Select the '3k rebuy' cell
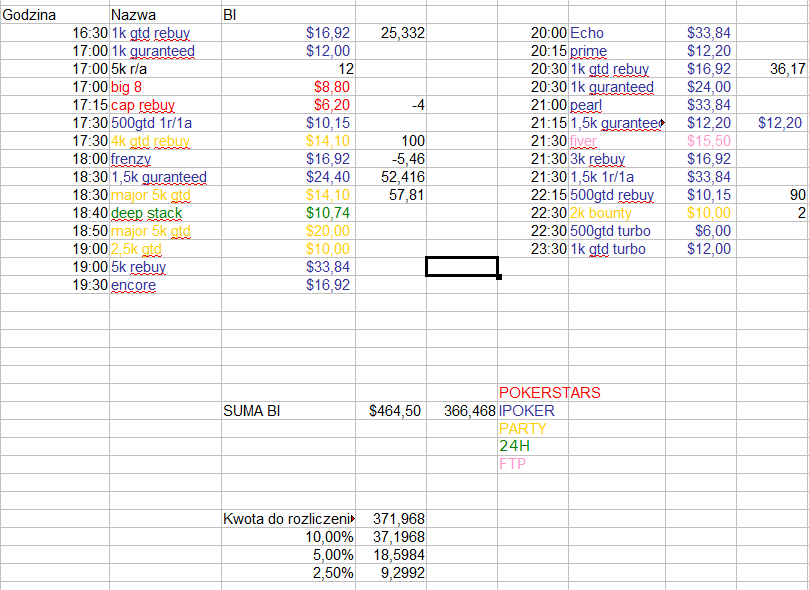 (617, 159)
